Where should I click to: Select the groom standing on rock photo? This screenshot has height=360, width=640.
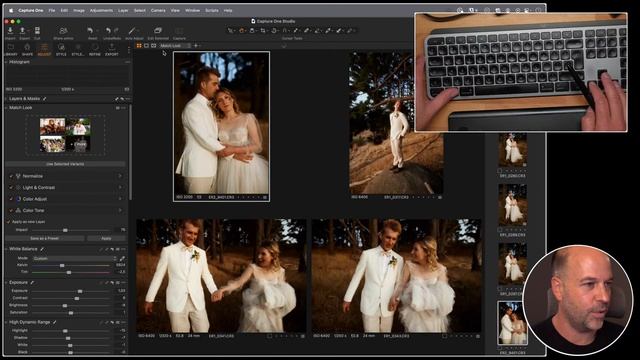(x=396, y=122)
